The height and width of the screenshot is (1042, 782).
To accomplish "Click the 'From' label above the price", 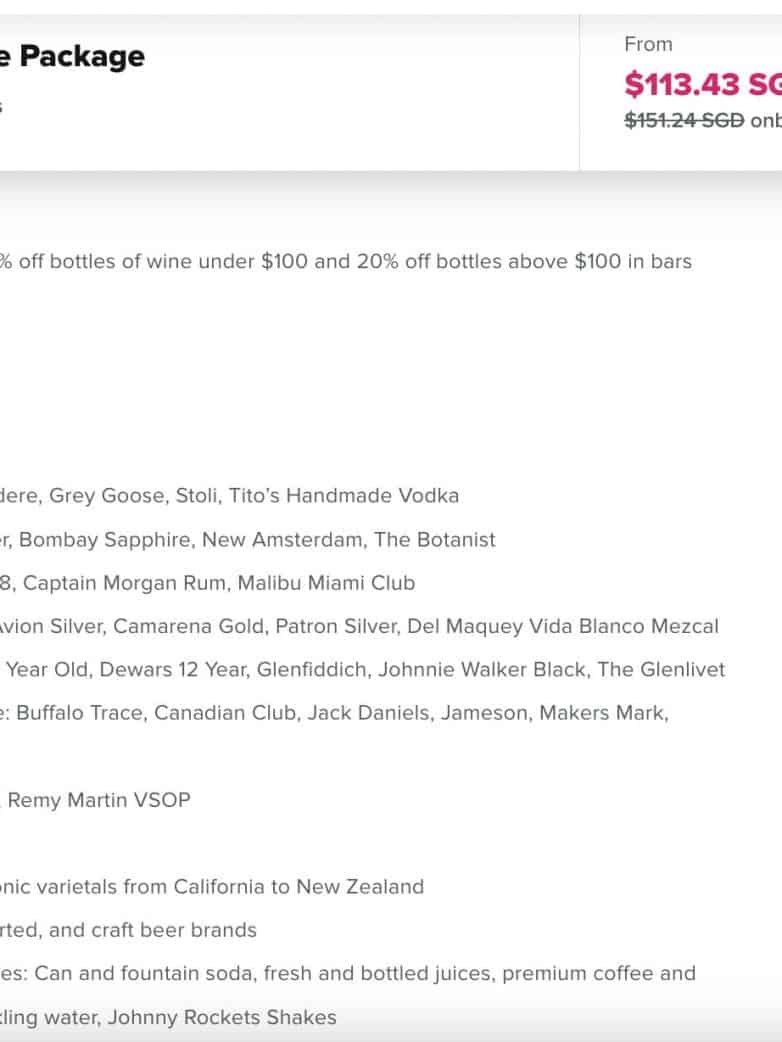I will [x=648, y=44].
